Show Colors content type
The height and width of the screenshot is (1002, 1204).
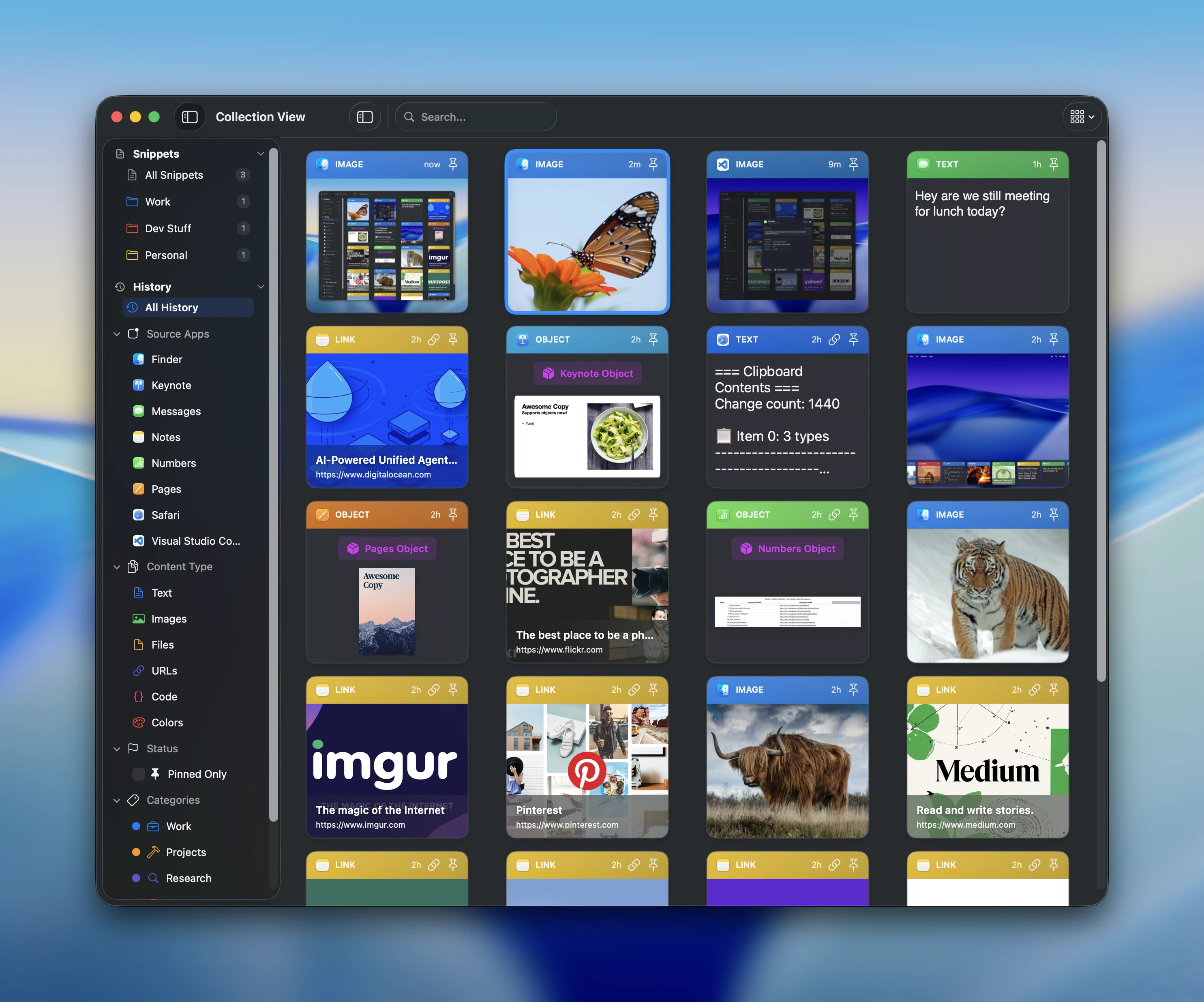click(x=167, y=723)
